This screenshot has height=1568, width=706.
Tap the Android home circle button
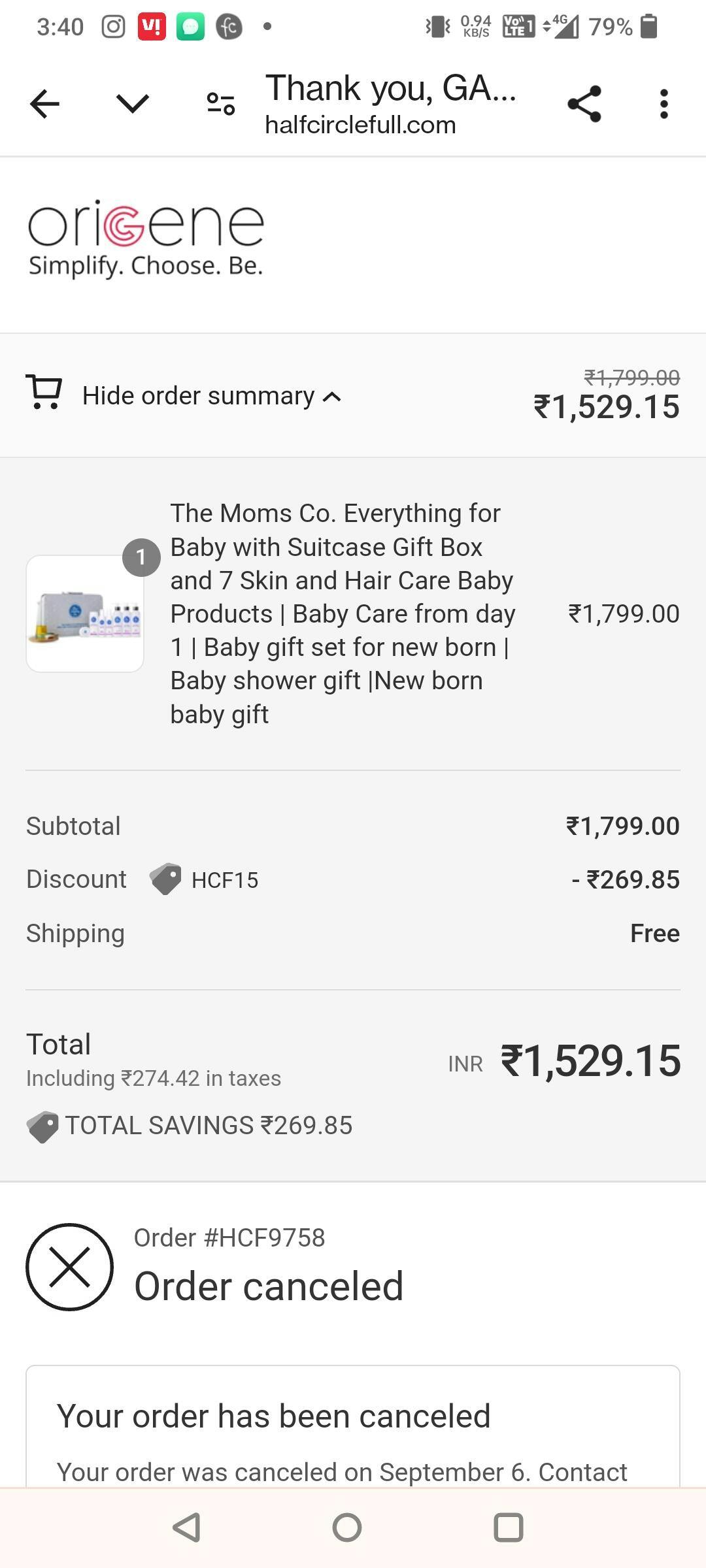[x=347, y=1527]
